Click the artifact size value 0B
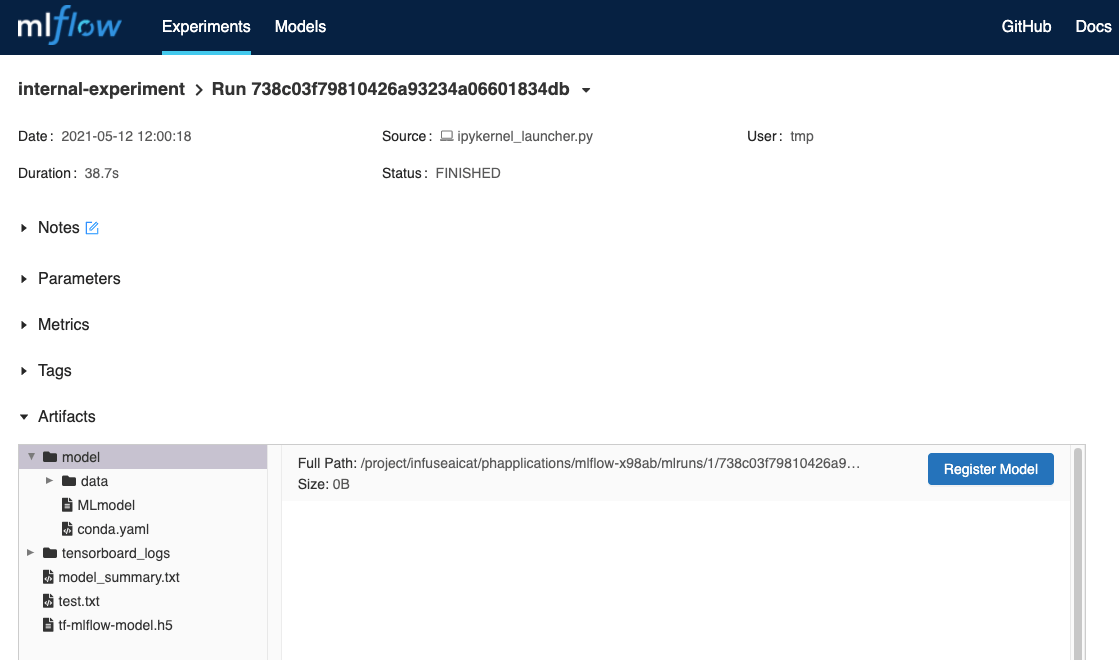This screenshot has height=660, width=1119. tap(341, 484)
